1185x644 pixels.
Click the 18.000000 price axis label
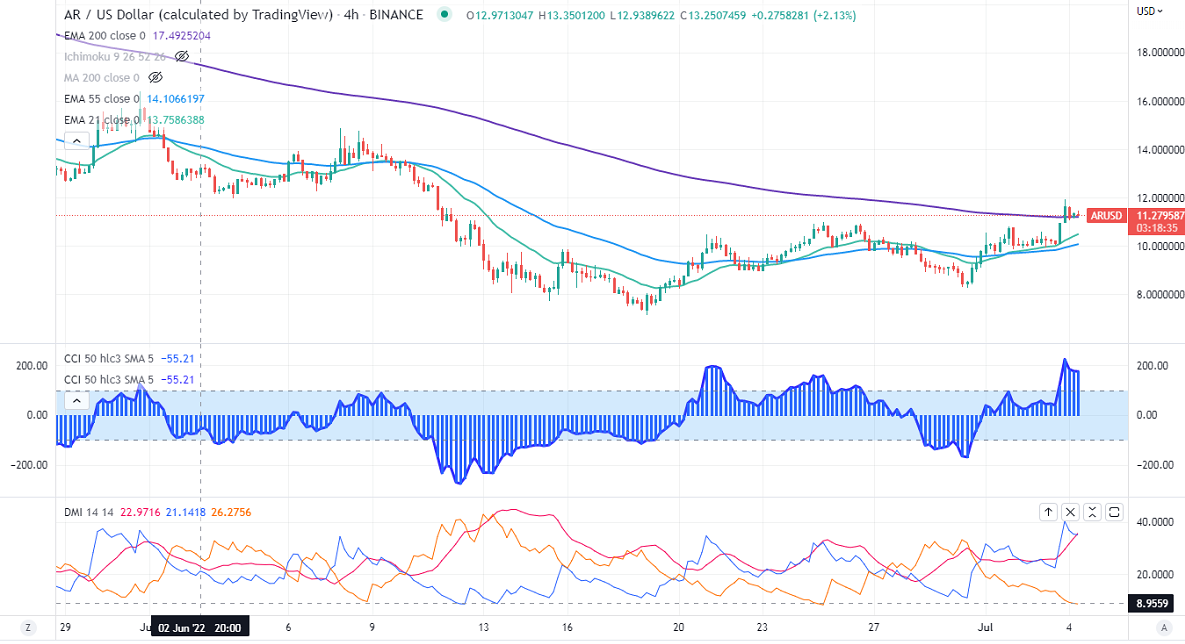[1160, 52]
